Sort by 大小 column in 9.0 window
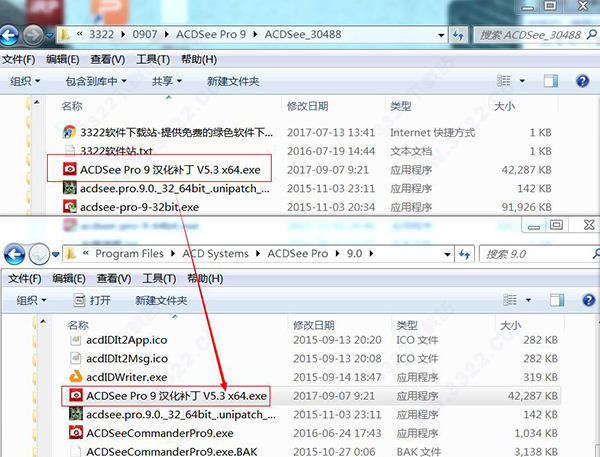600x457 pixels. [x=510, y=325]
